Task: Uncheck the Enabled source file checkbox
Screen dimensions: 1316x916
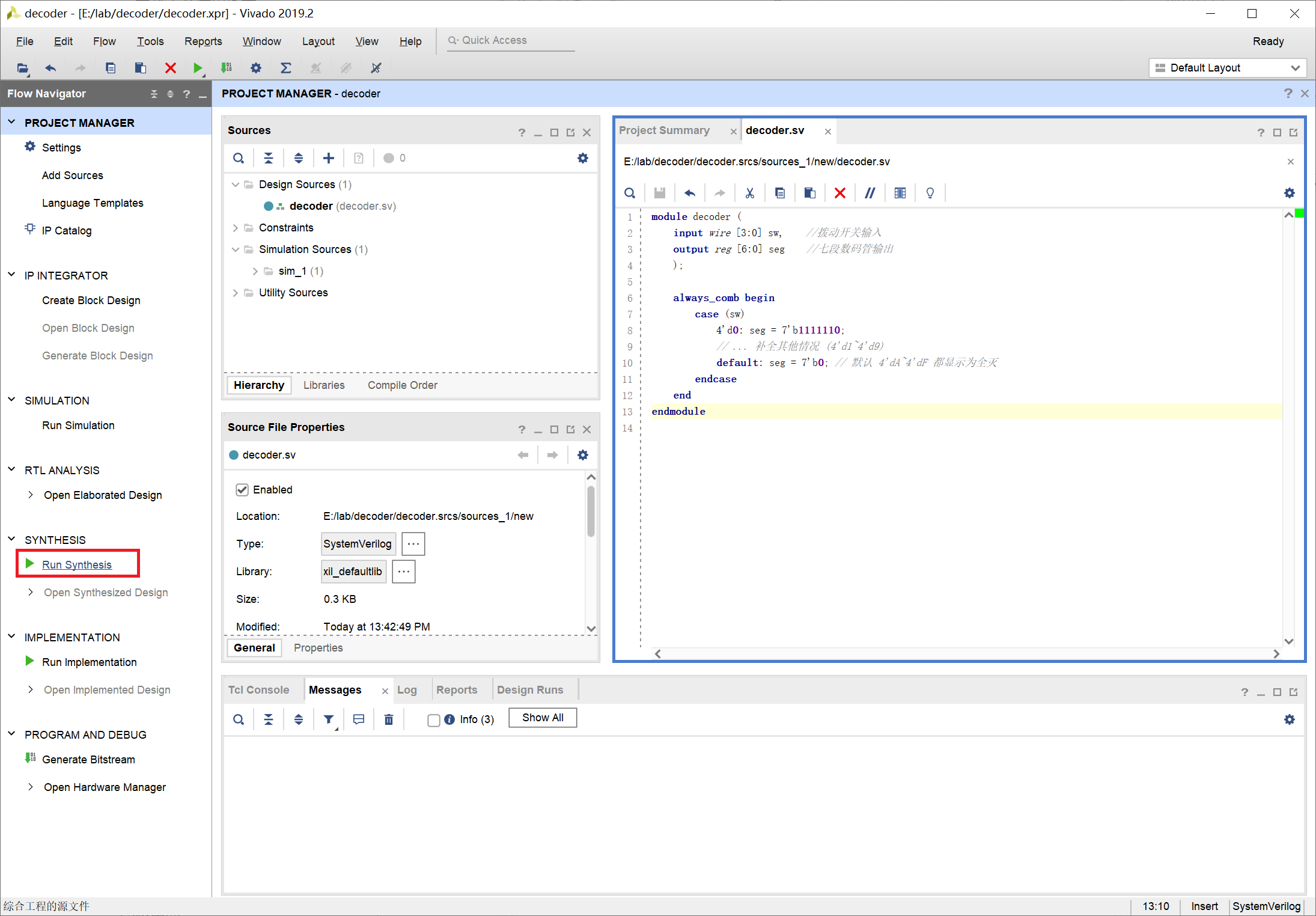Action: pyautogui.click(x=242, y=490)
